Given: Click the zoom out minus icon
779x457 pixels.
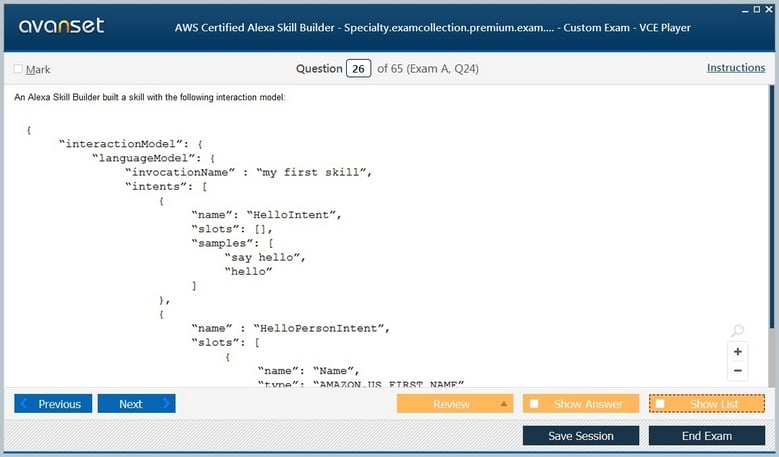Looking at the screenshot, I should point(737,371).
